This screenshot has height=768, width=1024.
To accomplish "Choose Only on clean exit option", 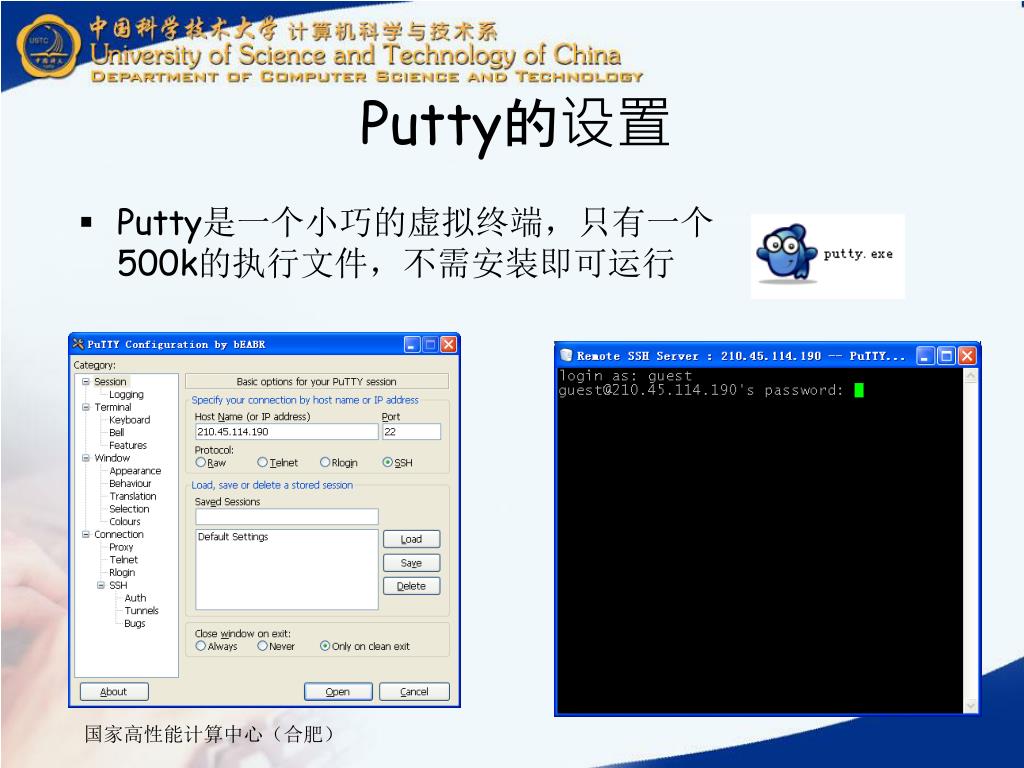I will (x=325, y=645).
